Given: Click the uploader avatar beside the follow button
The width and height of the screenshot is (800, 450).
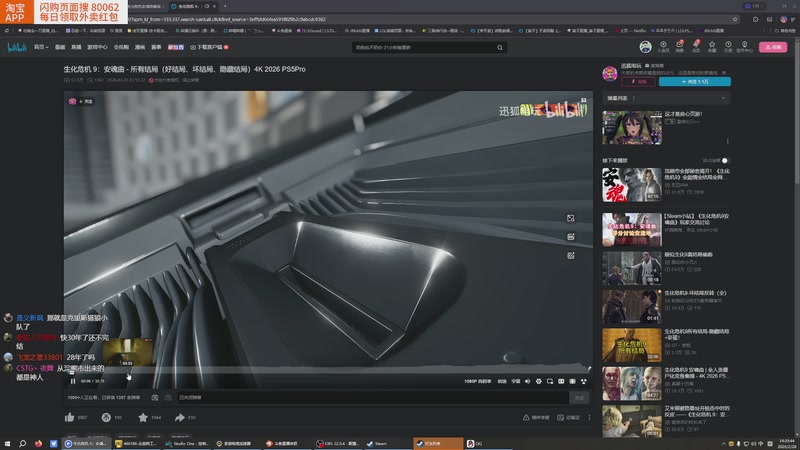Looking at the screenshot, I should (x=610, y=74).
